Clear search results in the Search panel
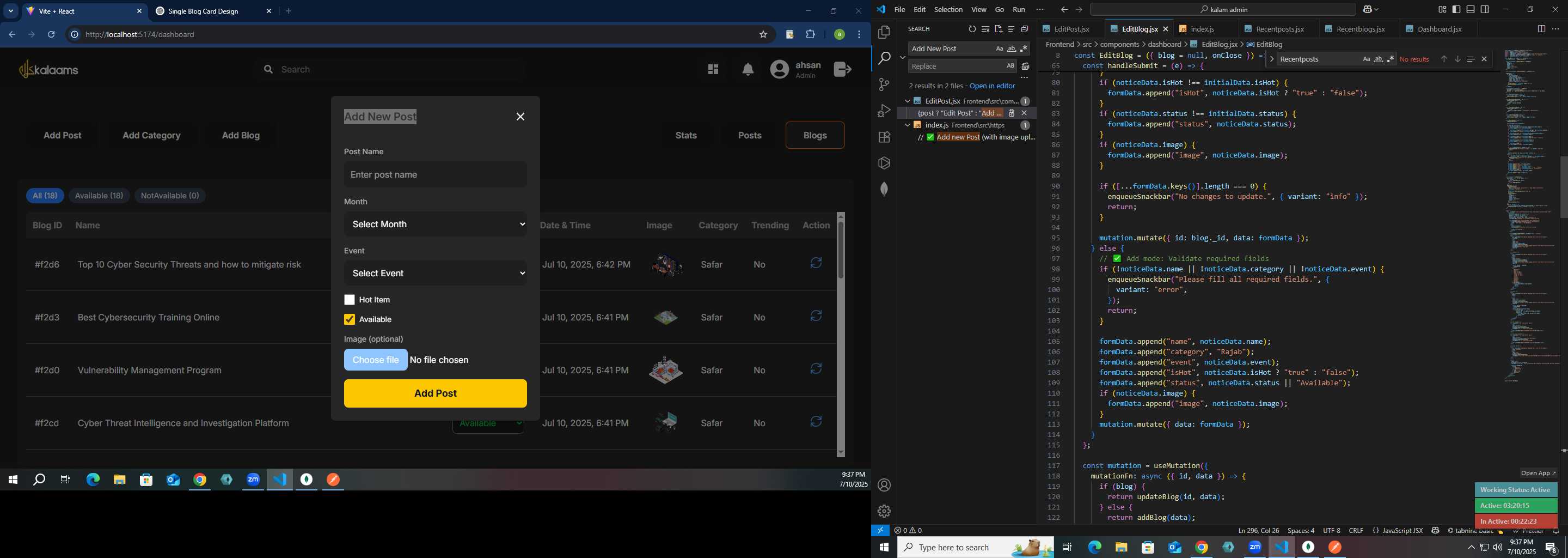The height and width of the screenshot is (558, 1568). point(985,29)
